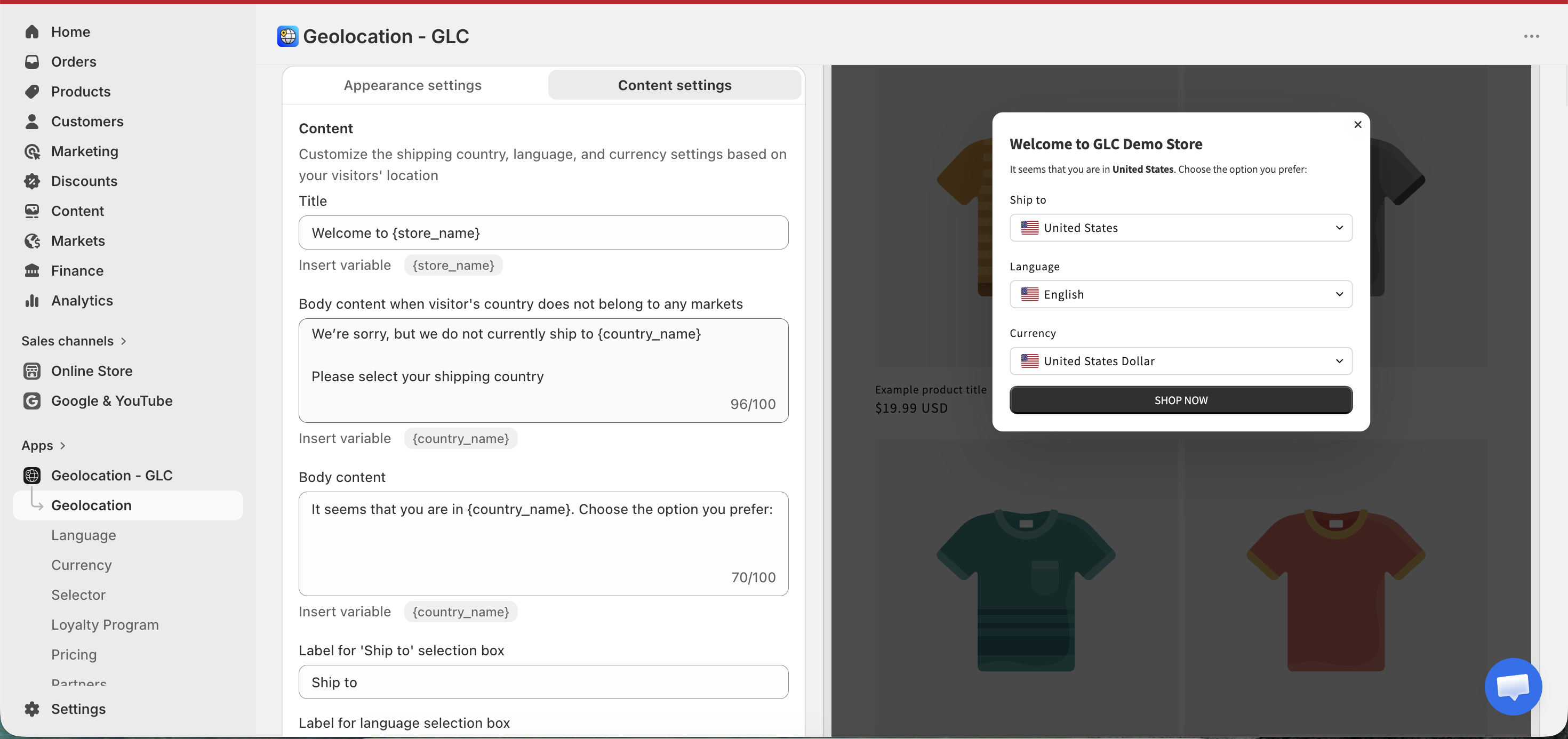
Task: Go to Analytics in sidebar
Action: (x=82, y=300)
